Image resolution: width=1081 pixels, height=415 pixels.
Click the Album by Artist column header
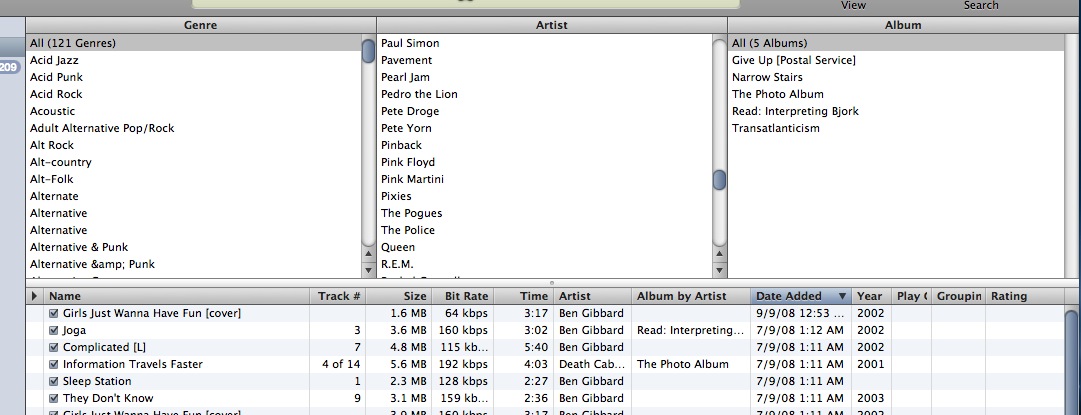coord(691,296)
